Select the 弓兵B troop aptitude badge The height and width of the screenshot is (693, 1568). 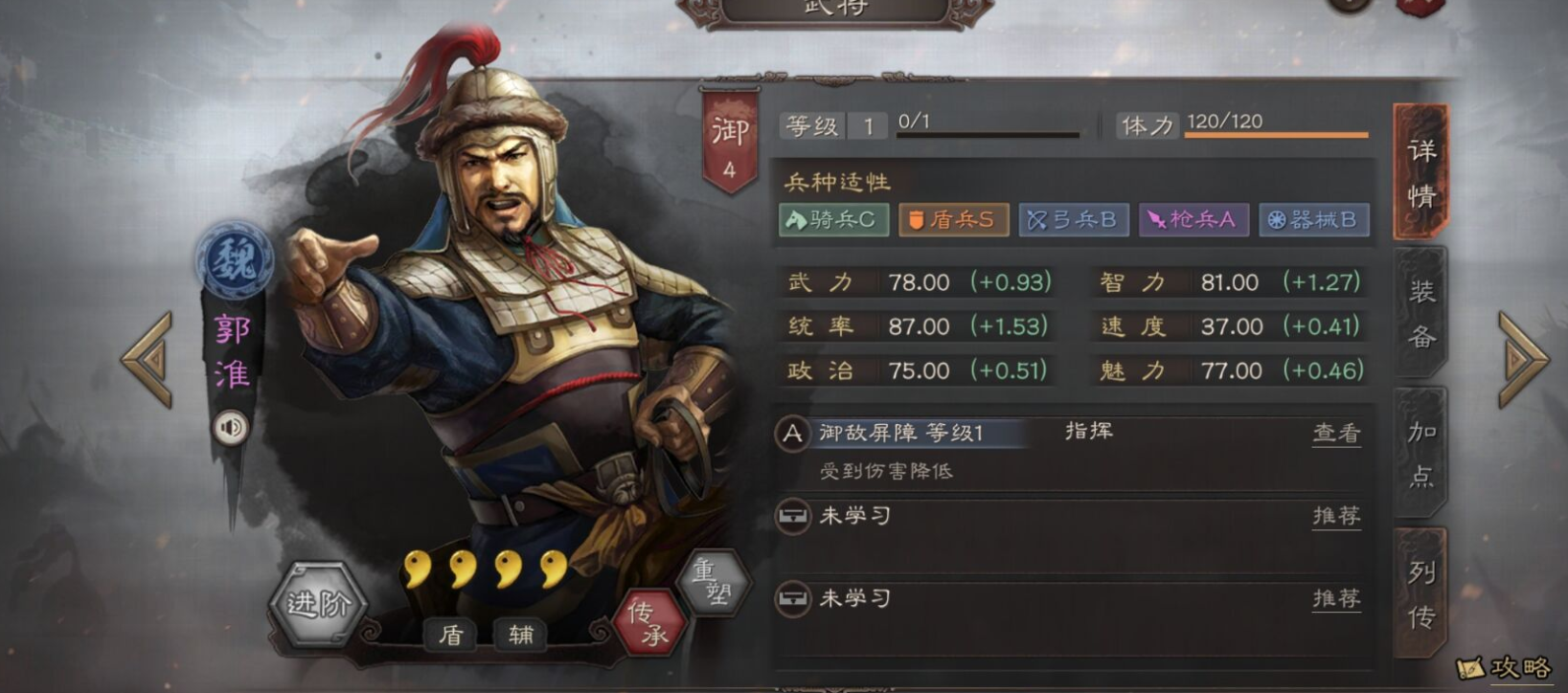pyautogui.click(x=1074, y=220)
